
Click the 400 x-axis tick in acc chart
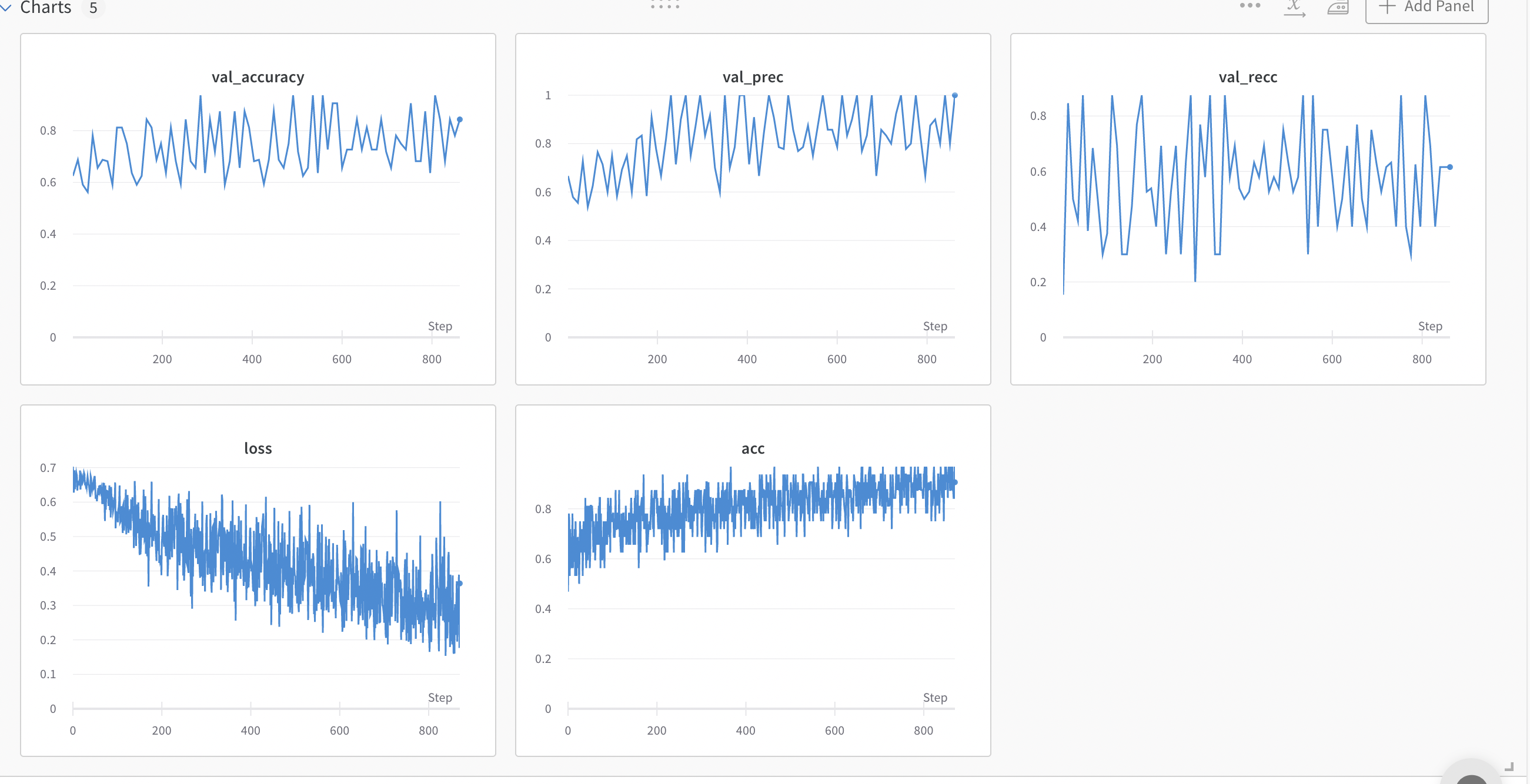tap(746, 731)
